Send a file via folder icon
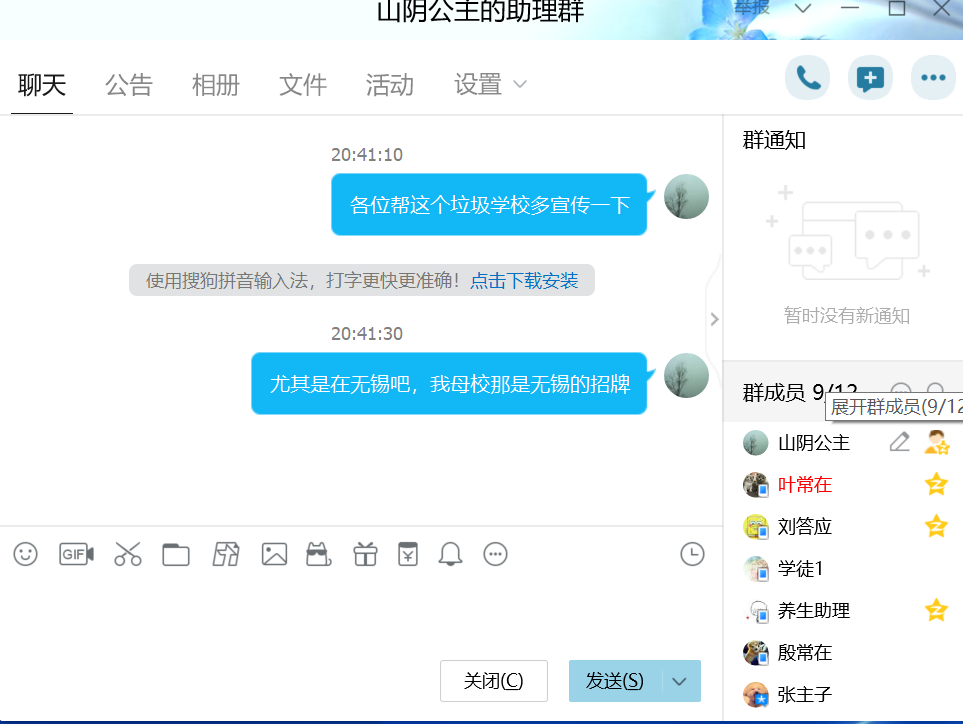The height and width of the screenshot is (724, 963). click(176, 555)
